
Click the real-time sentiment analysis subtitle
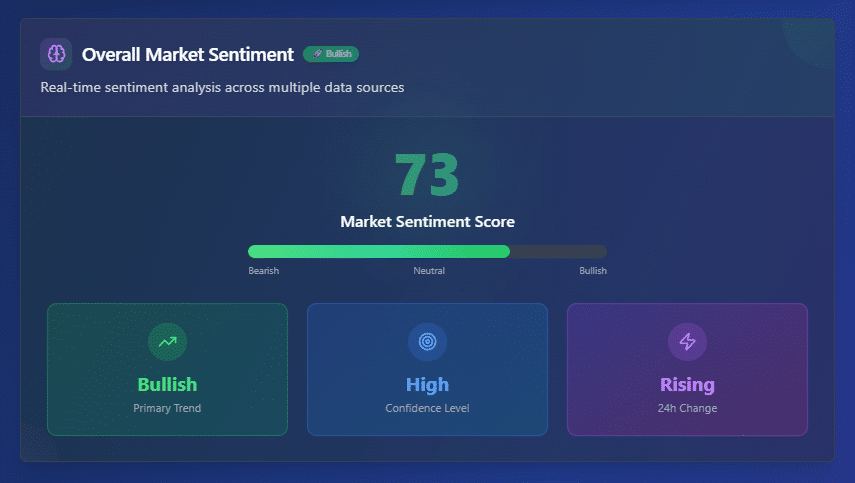pyautogui.click(x=222, y=87)
